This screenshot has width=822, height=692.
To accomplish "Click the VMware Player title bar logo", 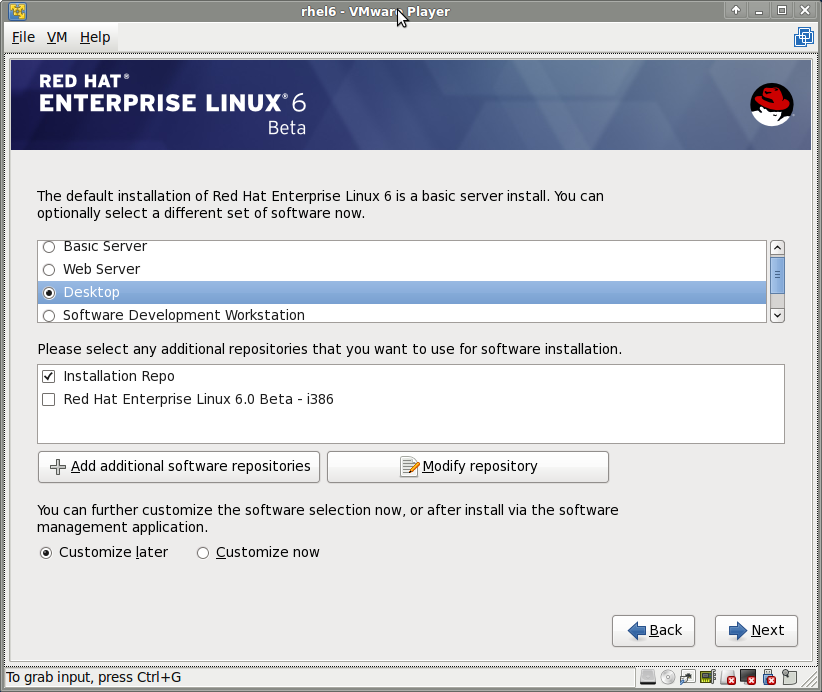I will pos(18,11).
